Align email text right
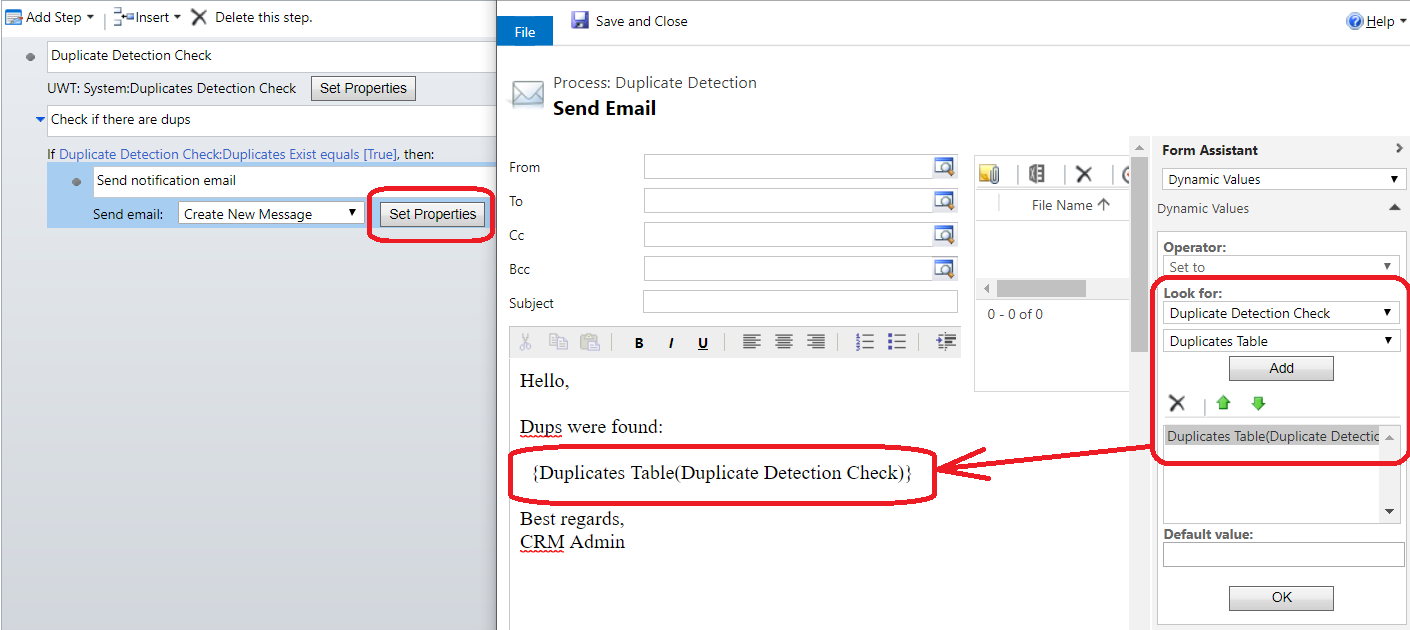1410x630 pixels. tap(816, 342)
